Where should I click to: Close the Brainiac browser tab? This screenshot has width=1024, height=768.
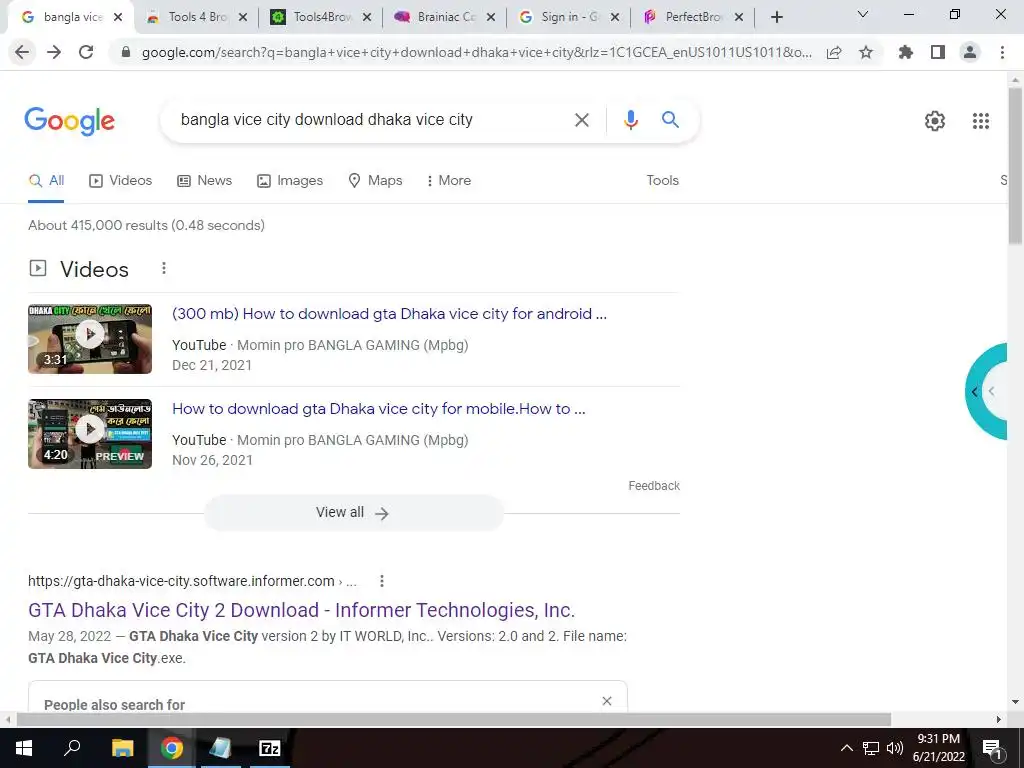pos(491,17)
